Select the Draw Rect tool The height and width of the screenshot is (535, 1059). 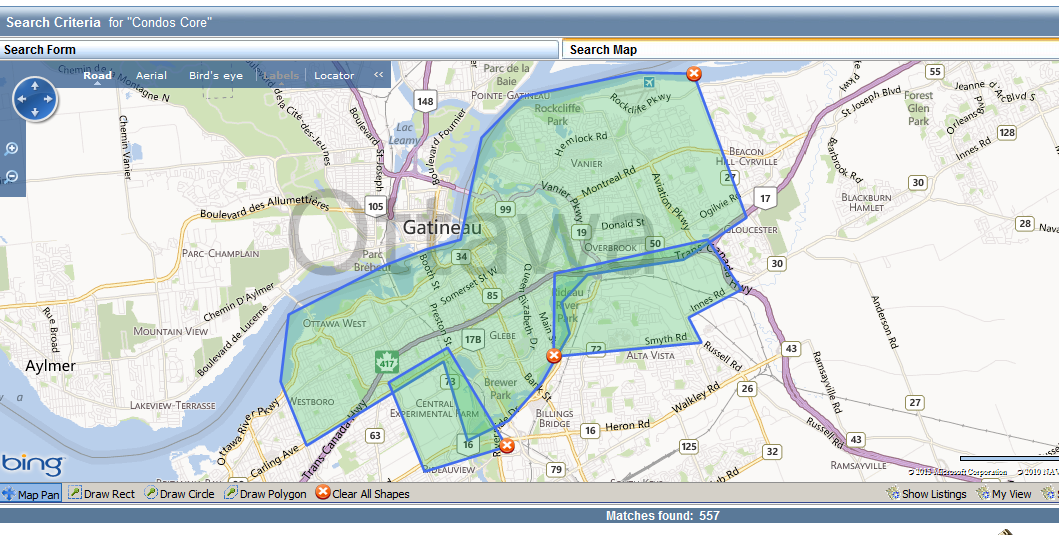tap(101, 494)
